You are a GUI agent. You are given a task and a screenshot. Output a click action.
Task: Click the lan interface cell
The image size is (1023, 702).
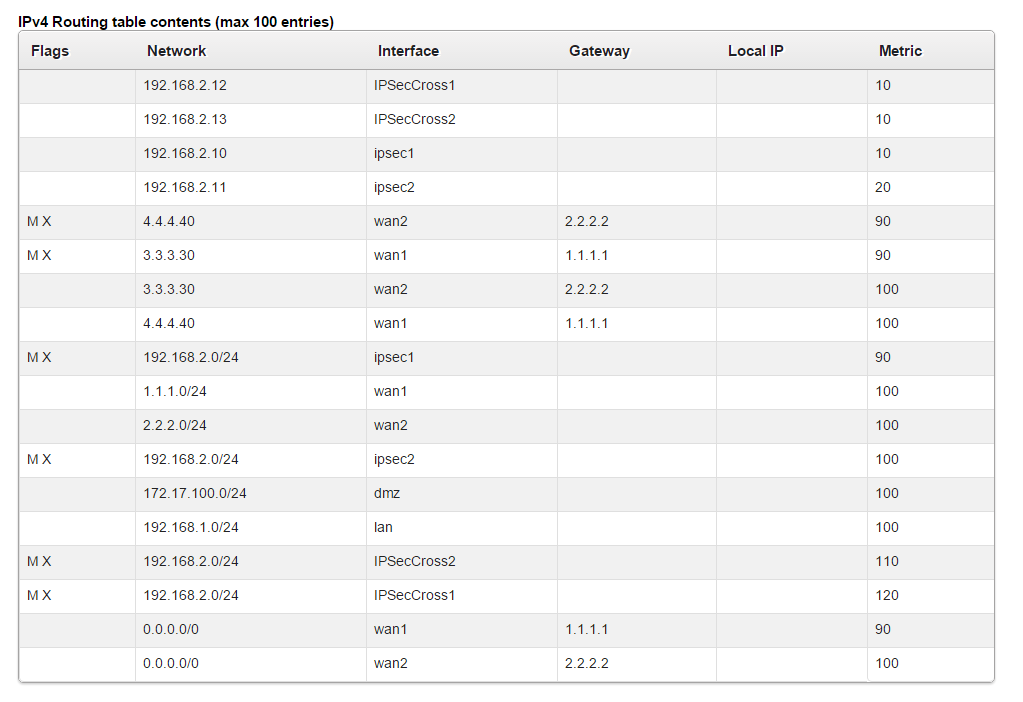[x=384, y=528]
